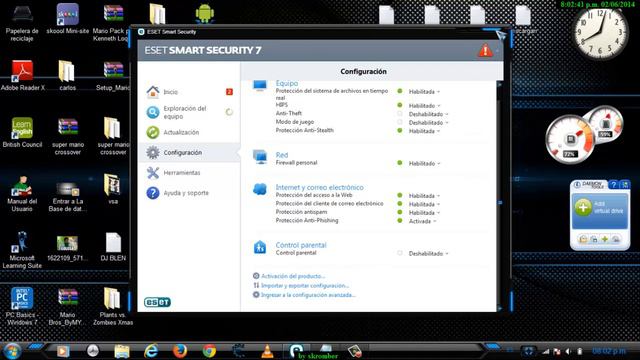640x360 pixels.
Task: Launch Internet Explorer from taskbar
Action: click(151, 351)
